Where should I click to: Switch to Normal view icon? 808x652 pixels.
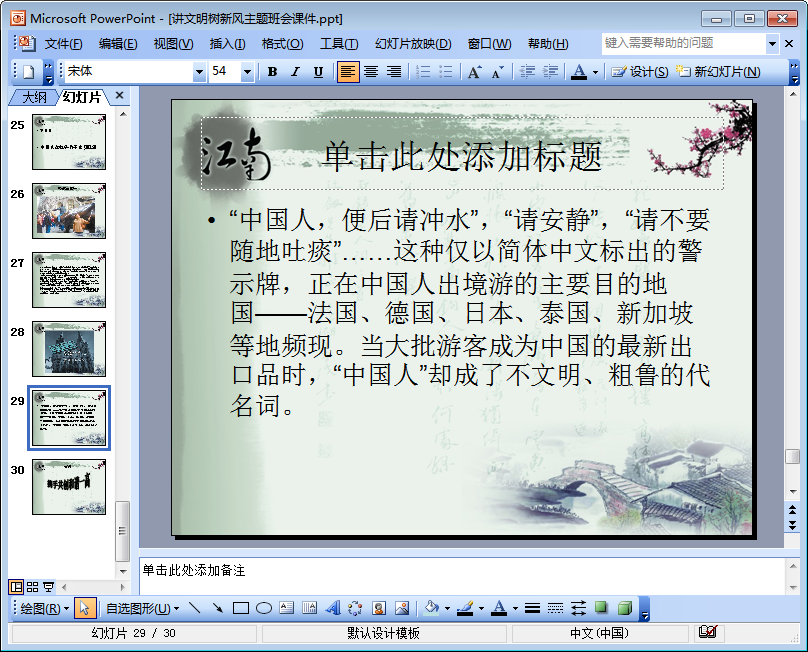pos(16,587)
